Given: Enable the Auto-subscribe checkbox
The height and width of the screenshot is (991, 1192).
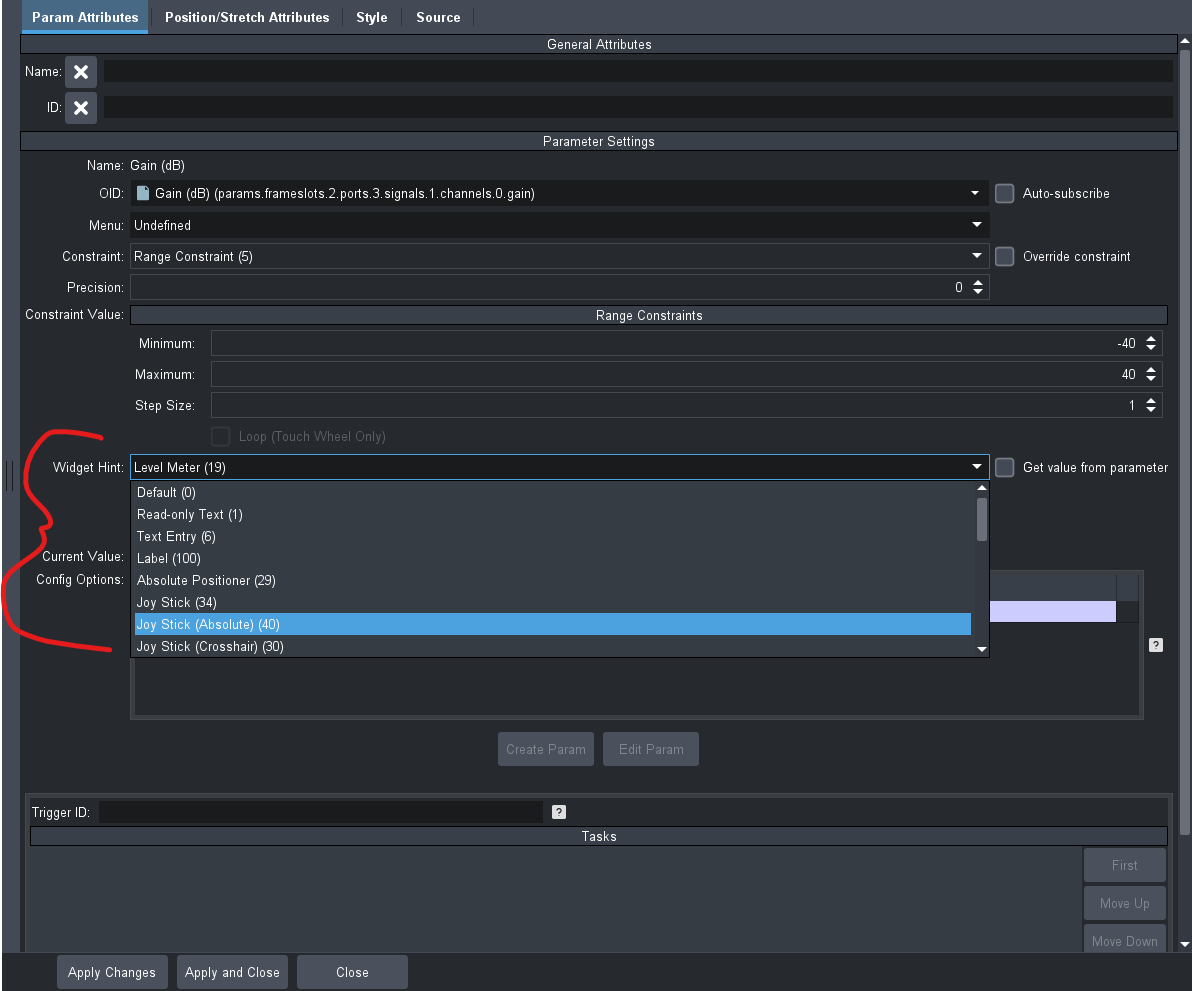Looking at the screenshot, I should click(x=1005, y=194).
